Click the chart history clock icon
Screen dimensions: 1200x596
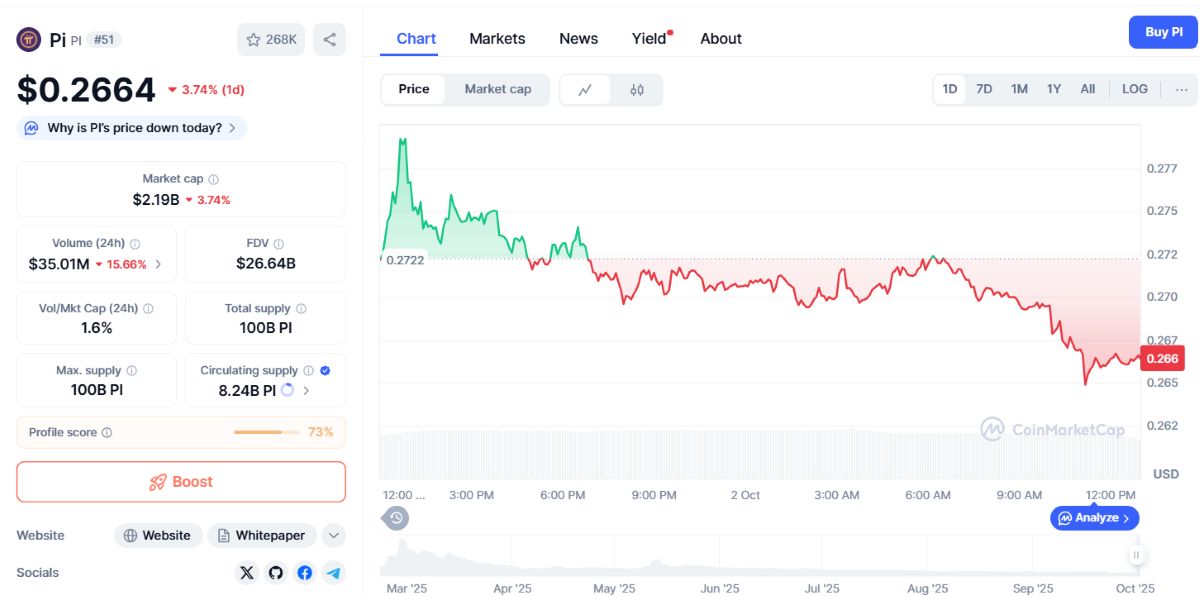pyautogui.click(x=396, y=518)
